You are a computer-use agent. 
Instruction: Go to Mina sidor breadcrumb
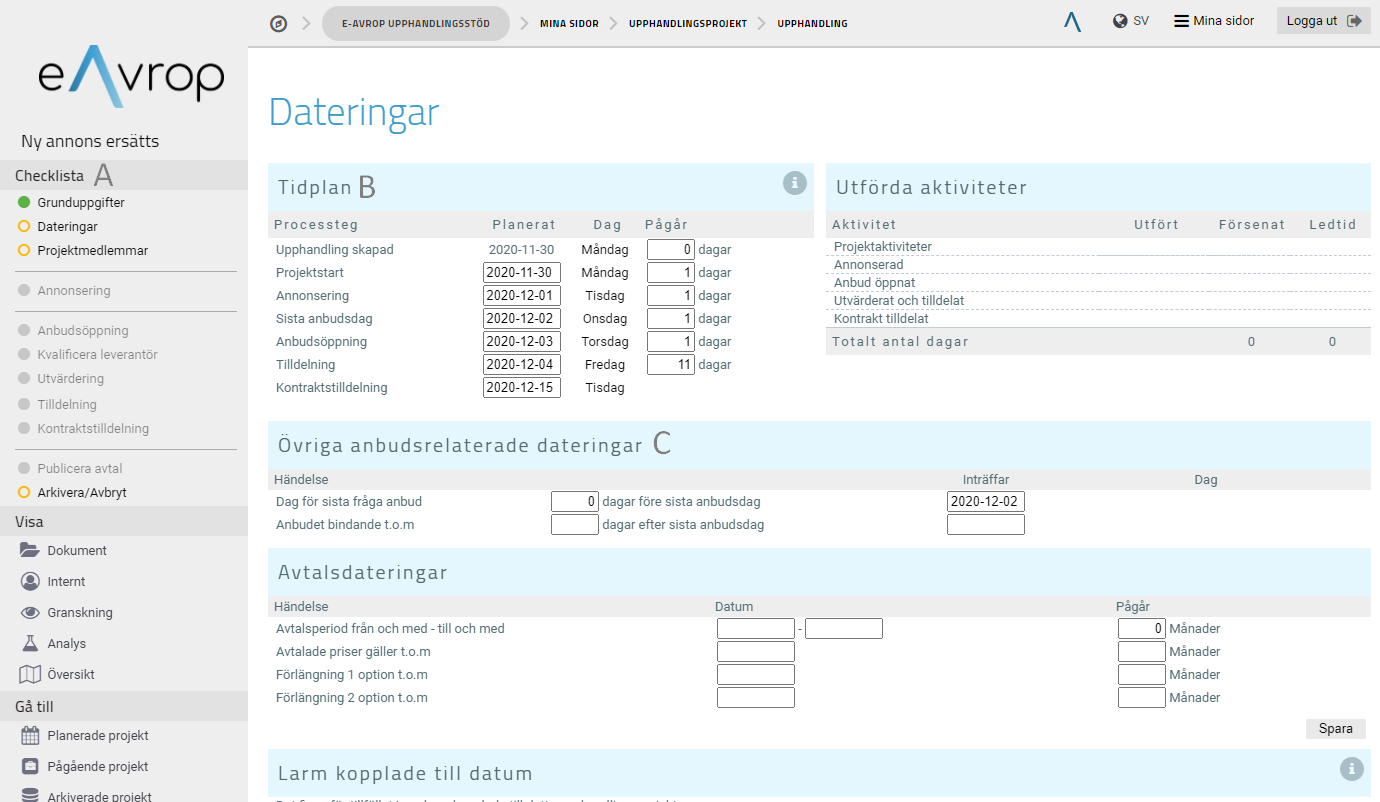[569, 23]
